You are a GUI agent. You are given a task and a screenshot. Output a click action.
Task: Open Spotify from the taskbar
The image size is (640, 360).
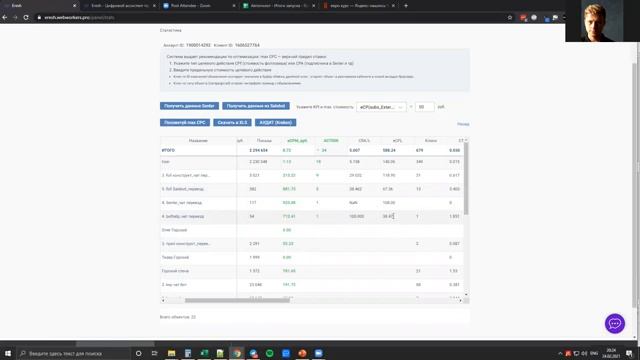click(x=269, y=353)
